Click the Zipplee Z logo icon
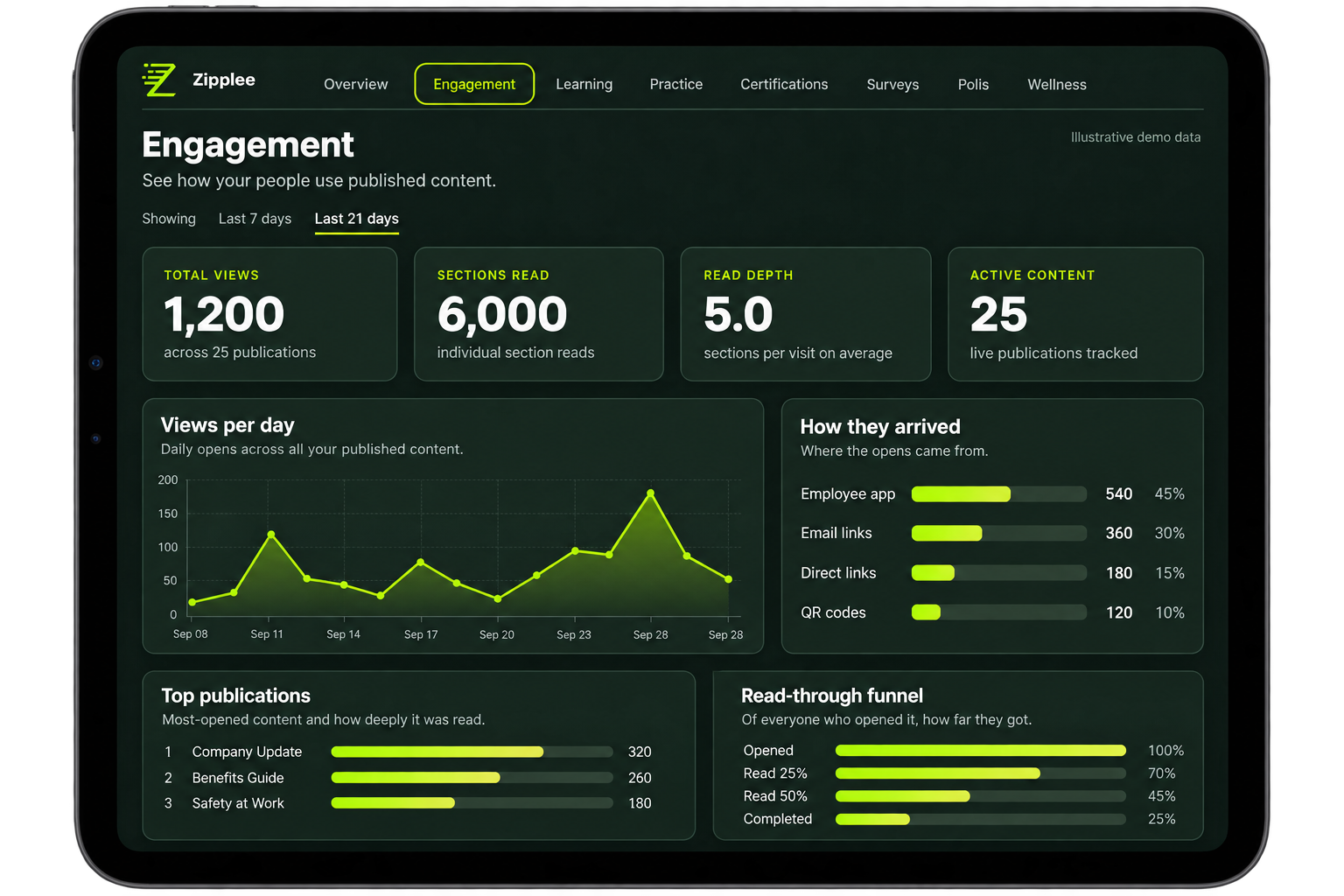 tap(159, 80)
